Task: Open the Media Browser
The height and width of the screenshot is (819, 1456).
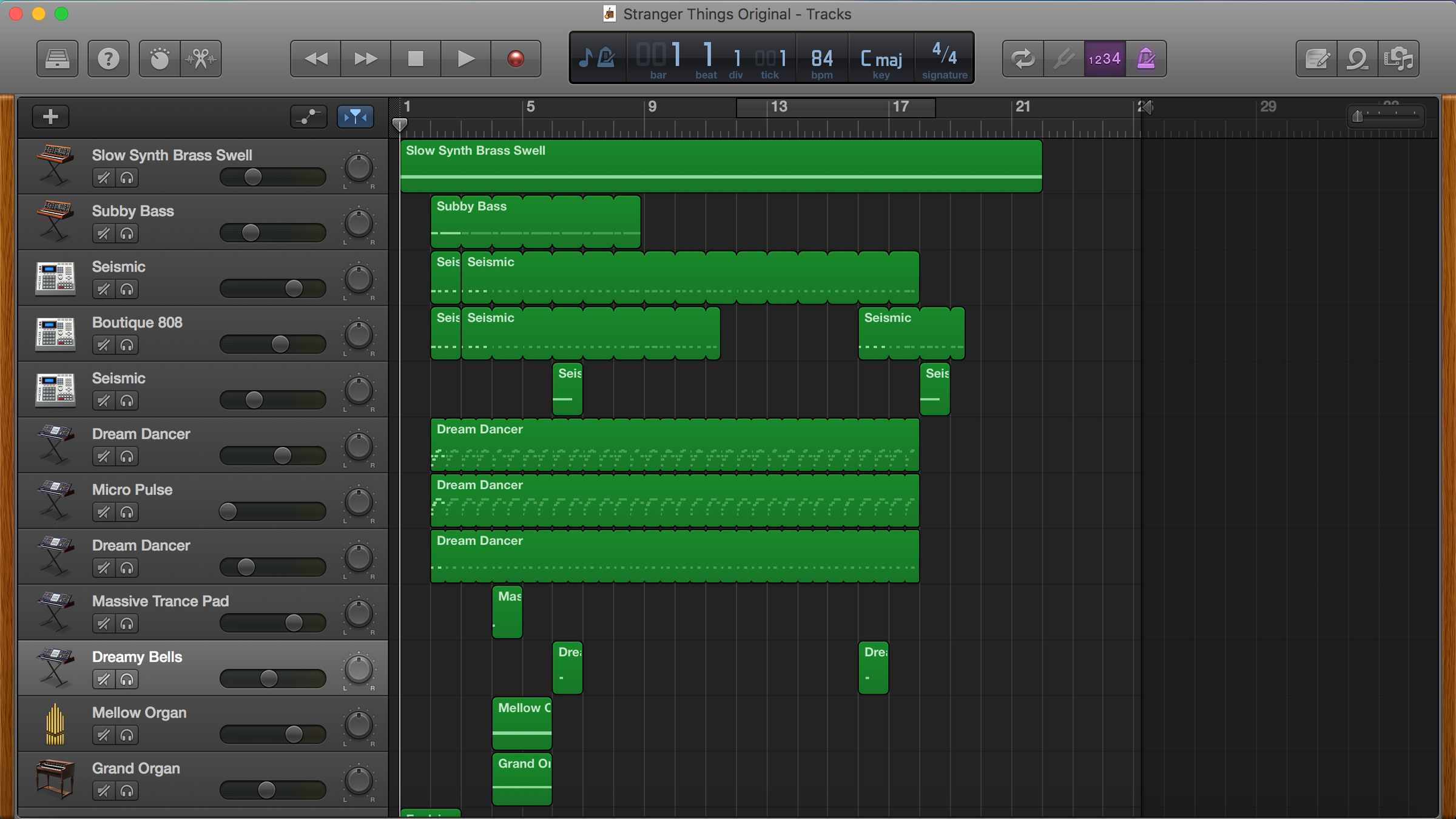Action: click(x=1398, y=59)
